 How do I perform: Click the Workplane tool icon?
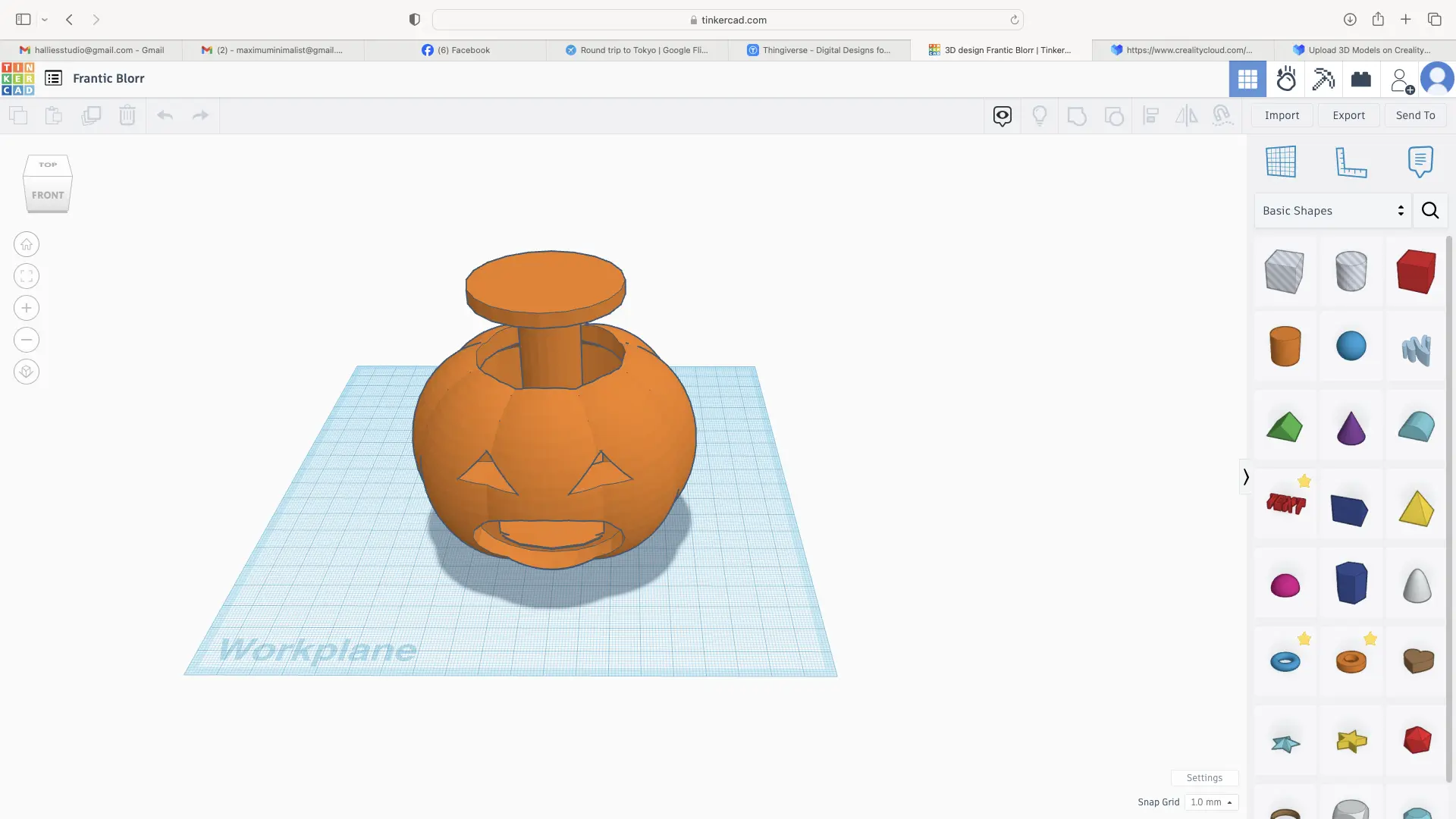(1281, 162)
